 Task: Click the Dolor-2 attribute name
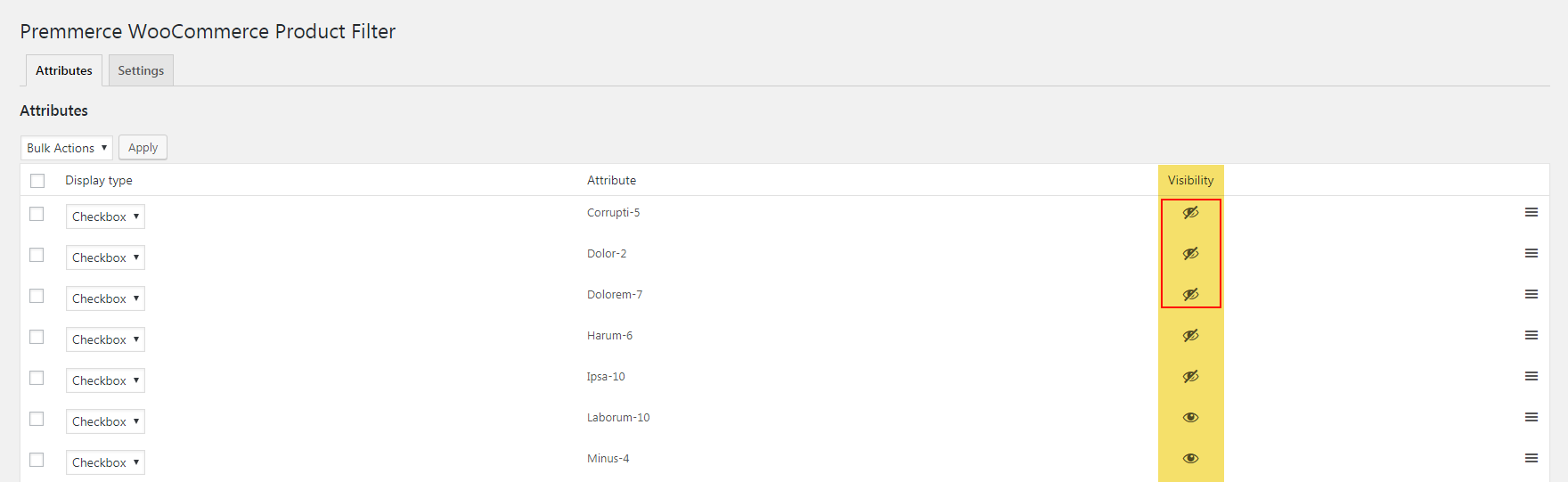pyautogui.click(x=607, y=254)
